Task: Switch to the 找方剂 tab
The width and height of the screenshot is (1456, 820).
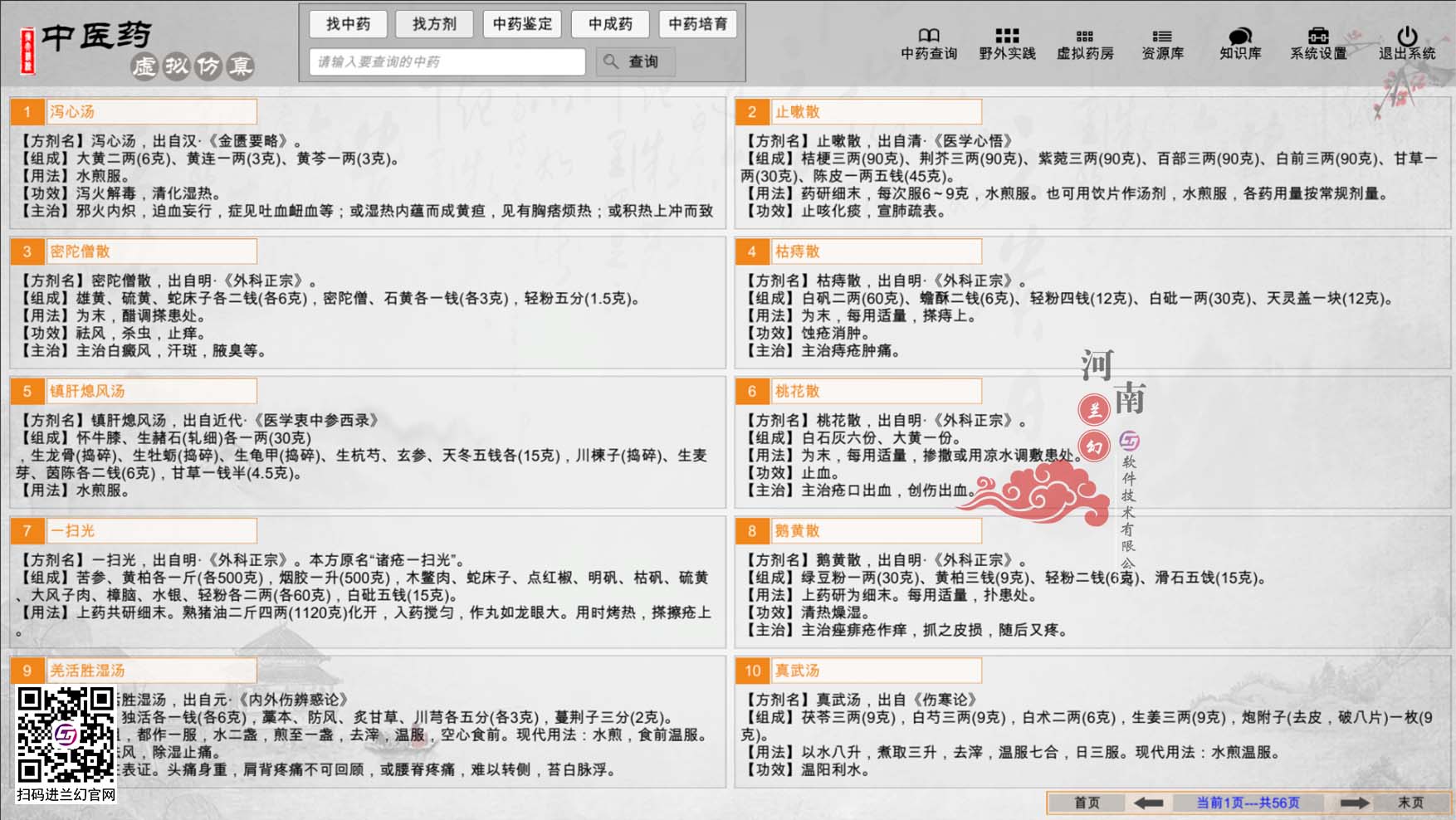Action: [434, 24]
